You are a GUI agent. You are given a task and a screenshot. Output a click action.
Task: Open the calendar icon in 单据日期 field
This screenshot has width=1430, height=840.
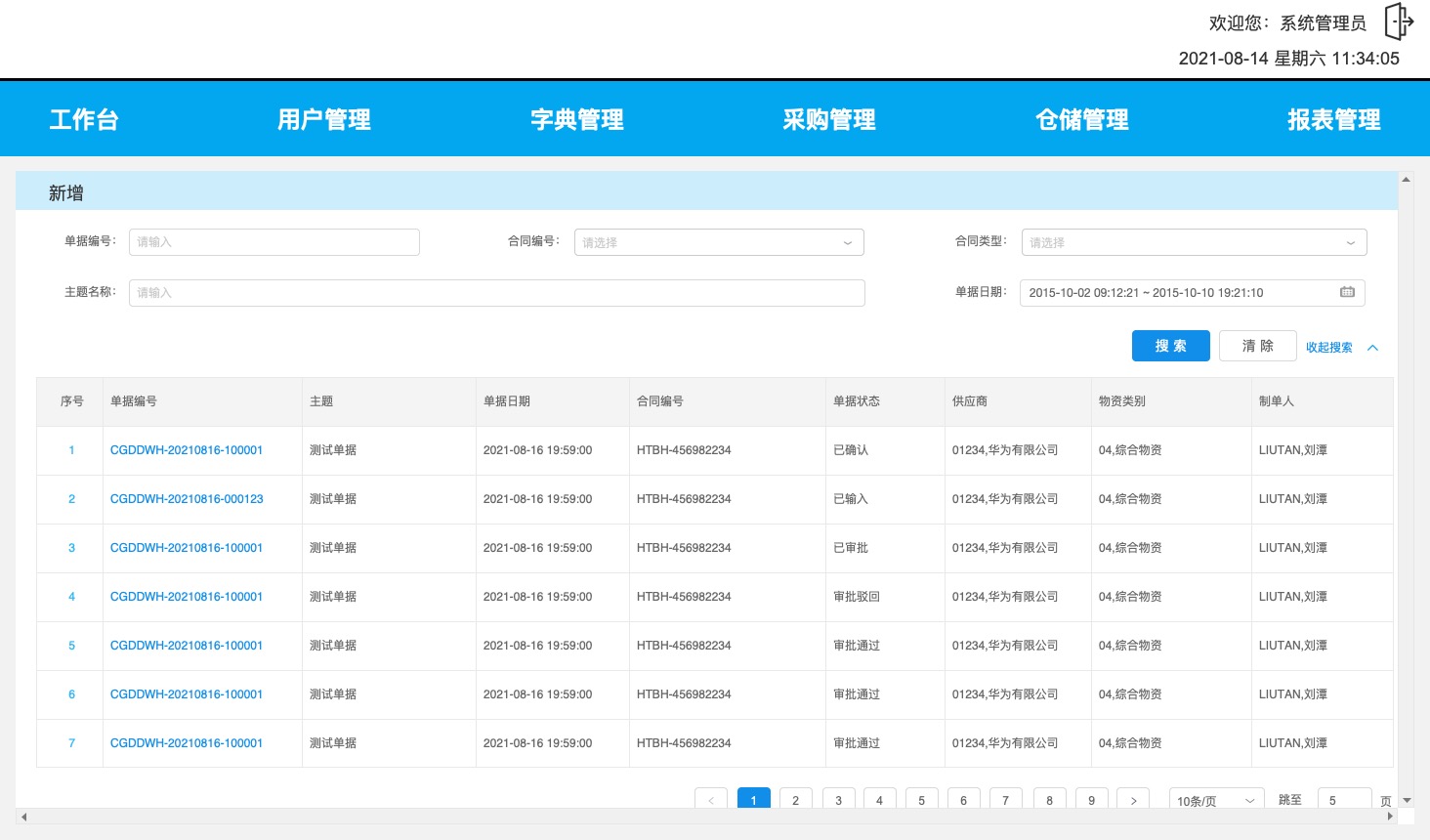(1347, 292)
